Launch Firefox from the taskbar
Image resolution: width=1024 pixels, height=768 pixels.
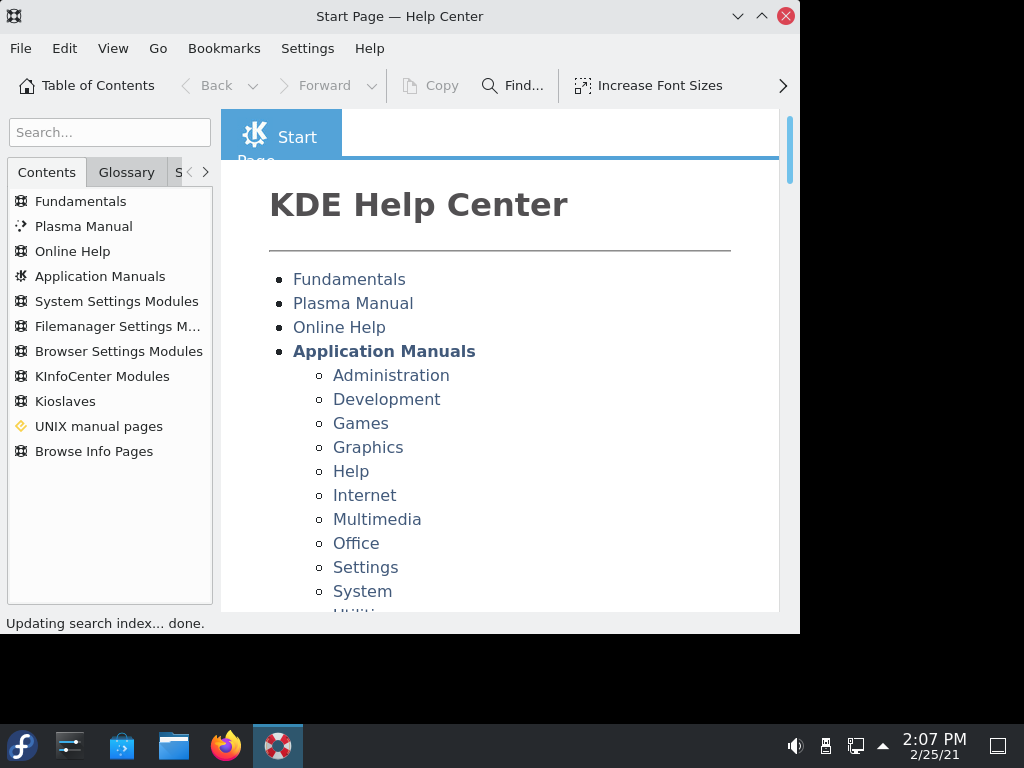226,746
